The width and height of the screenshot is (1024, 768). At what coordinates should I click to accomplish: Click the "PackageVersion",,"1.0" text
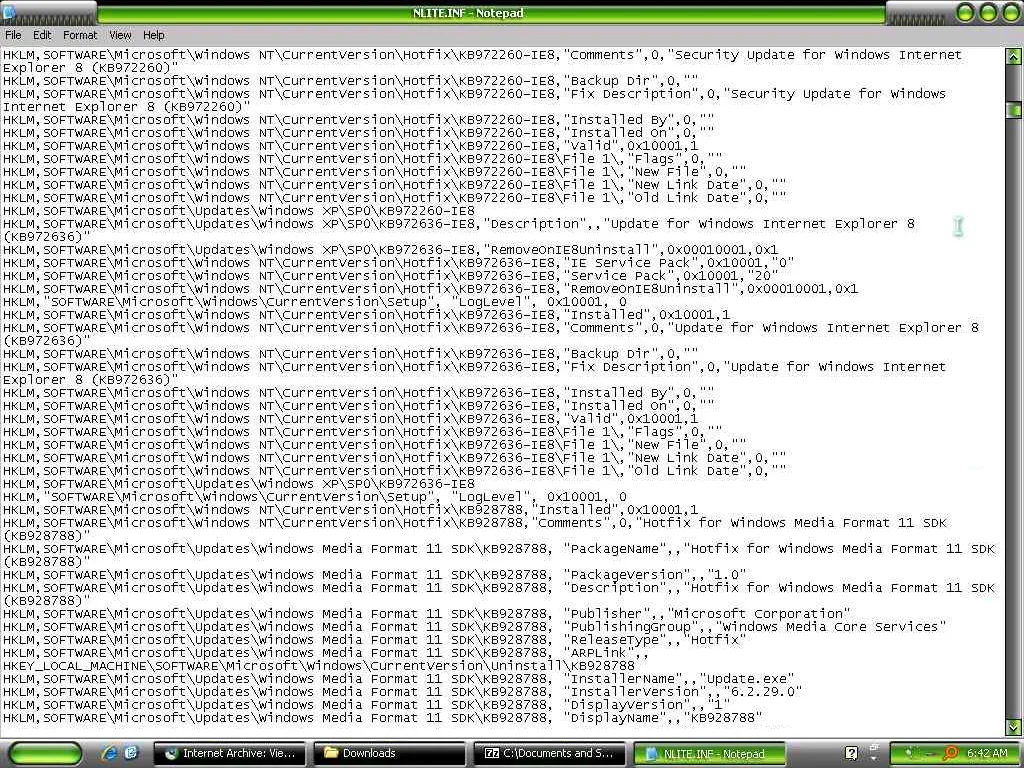pos(655,575)
